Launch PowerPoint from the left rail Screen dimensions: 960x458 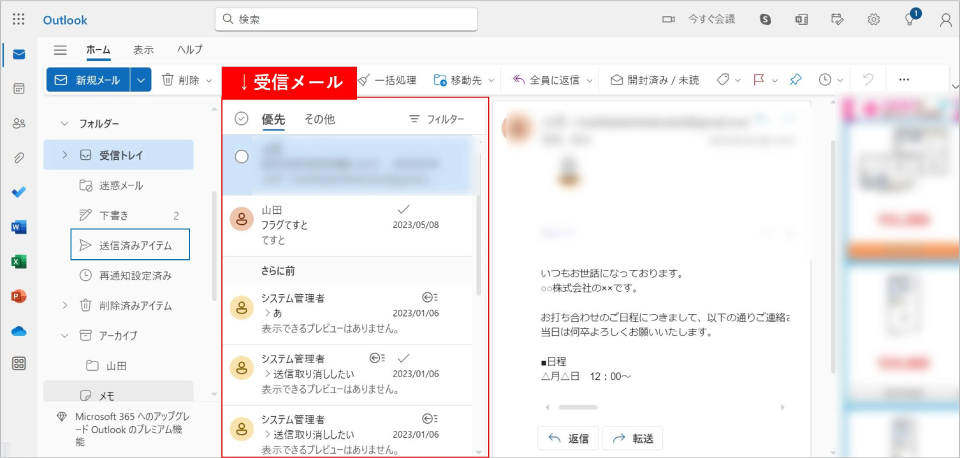[x=19, y=296]
